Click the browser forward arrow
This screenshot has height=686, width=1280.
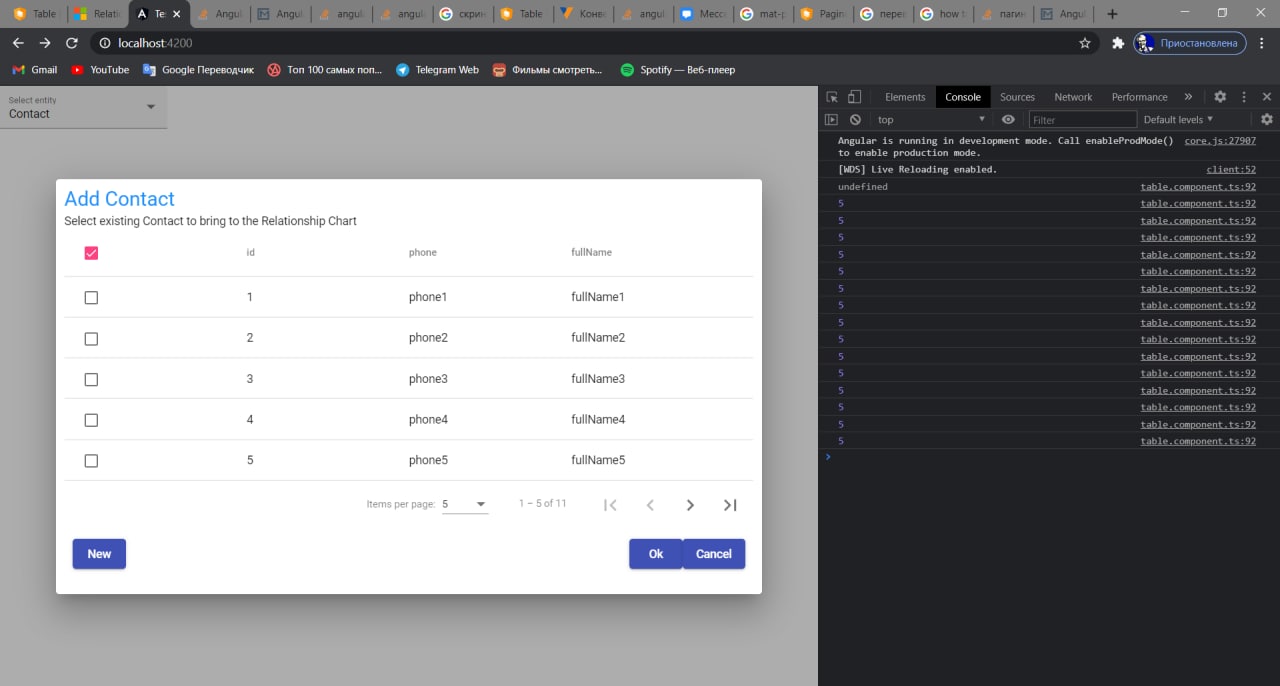coord(45,43)
